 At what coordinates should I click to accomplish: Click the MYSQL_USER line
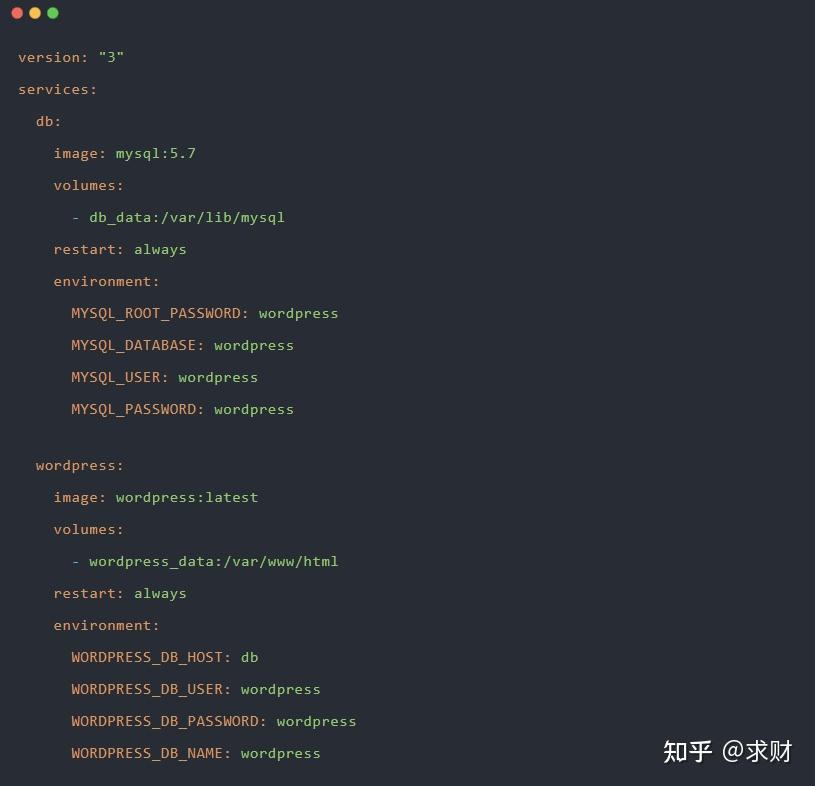click(x=165, y=378)
